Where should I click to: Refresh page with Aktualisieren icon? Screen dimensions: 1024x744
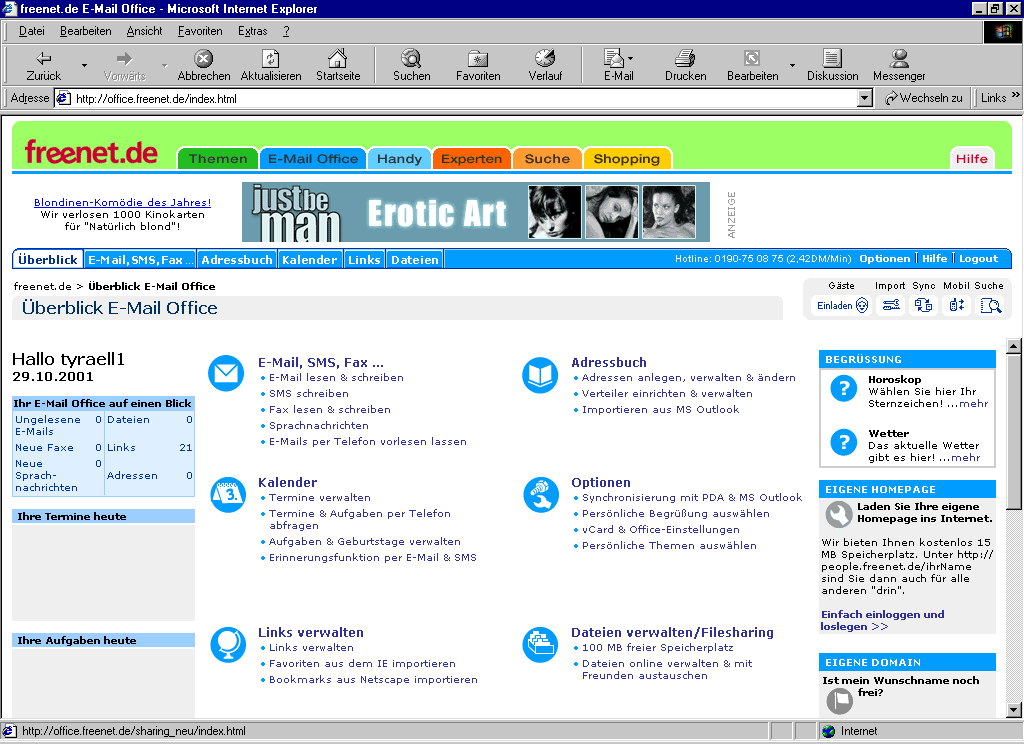270,59
